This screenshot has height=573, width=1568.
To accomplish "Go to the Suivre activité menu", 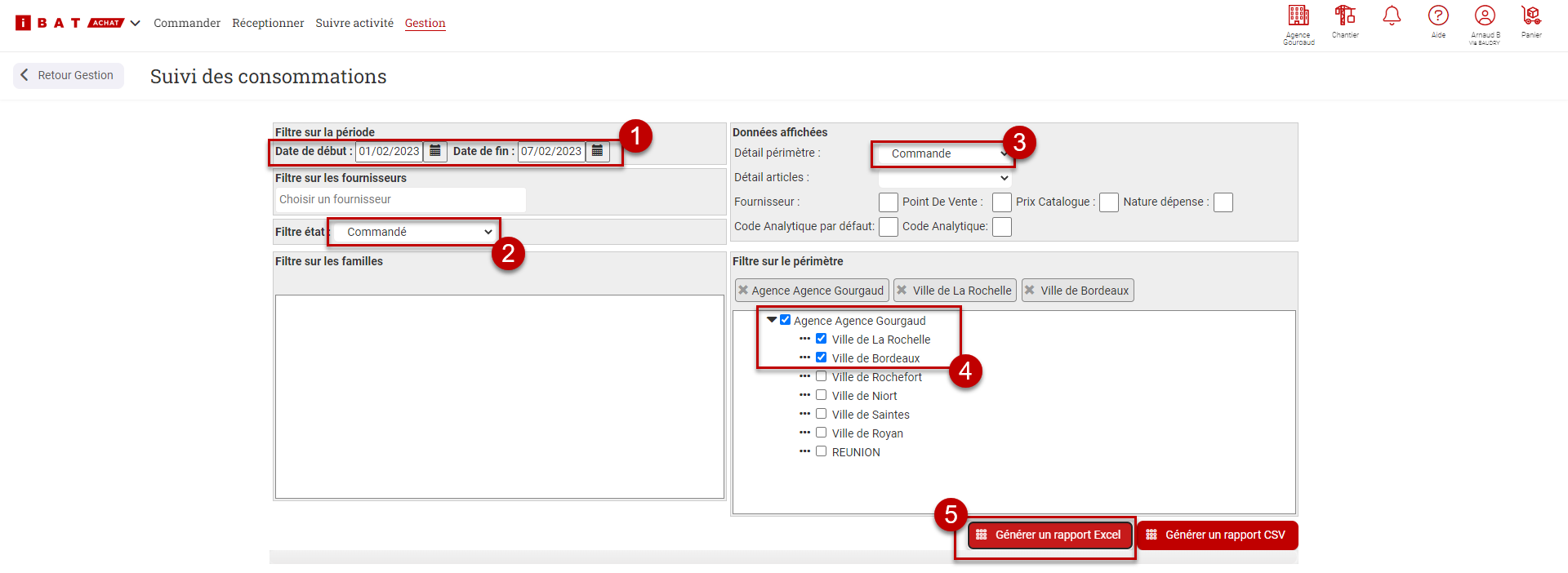I will 354,23.
